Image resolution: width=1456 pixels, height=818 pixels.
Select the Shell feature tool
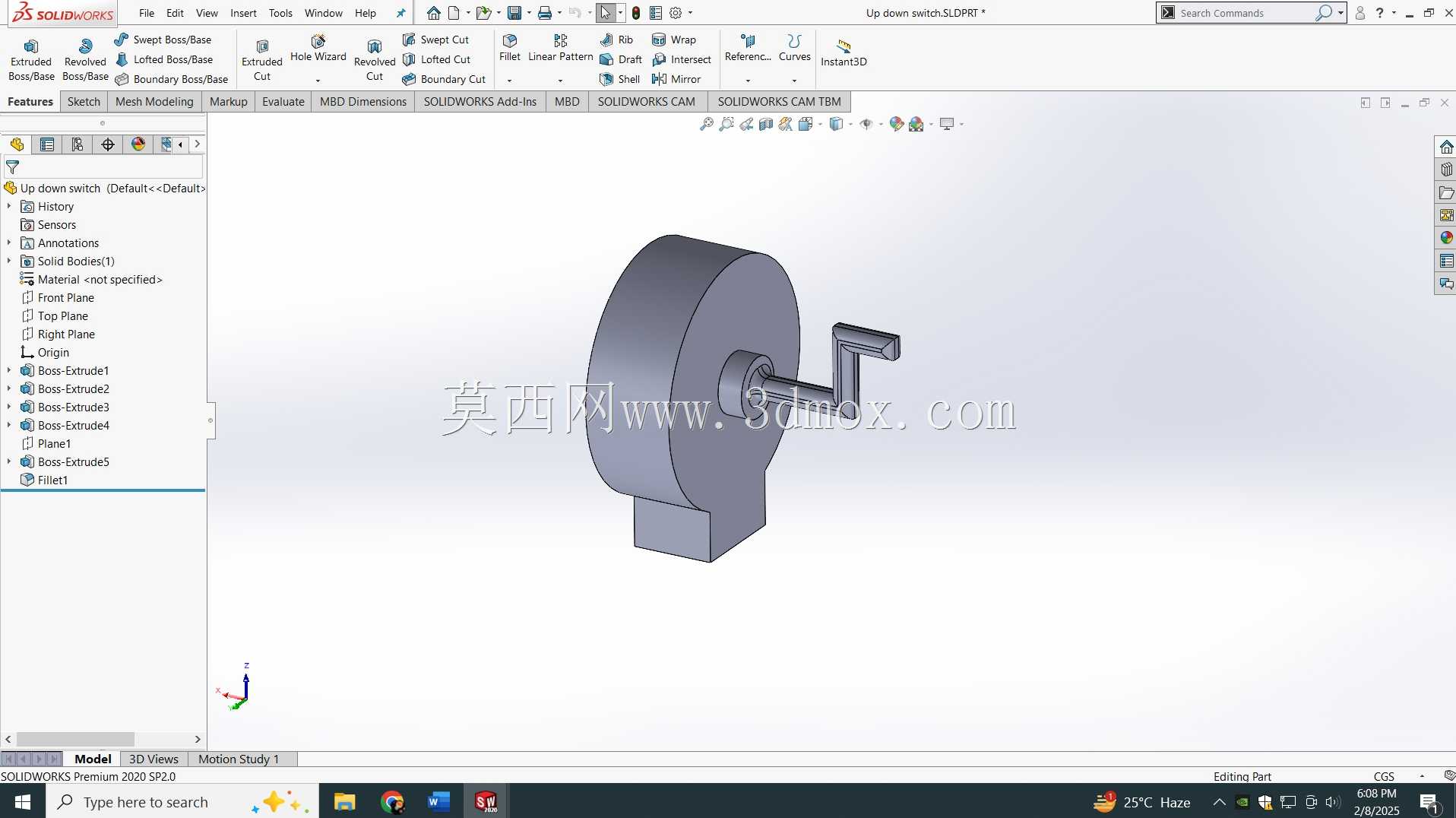(x=620, y=79)
